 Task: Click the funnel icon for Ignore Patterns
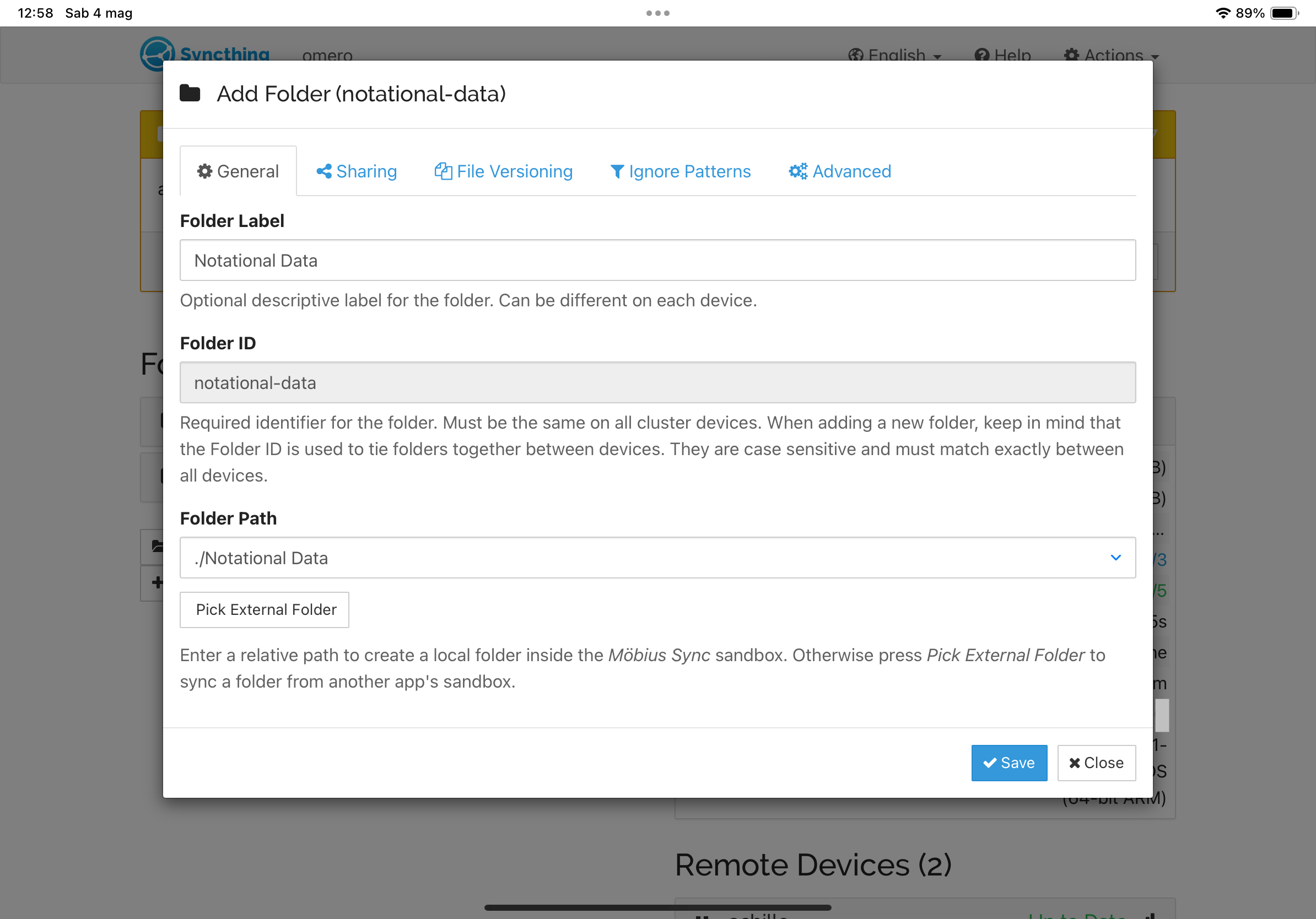click(617, 171)
